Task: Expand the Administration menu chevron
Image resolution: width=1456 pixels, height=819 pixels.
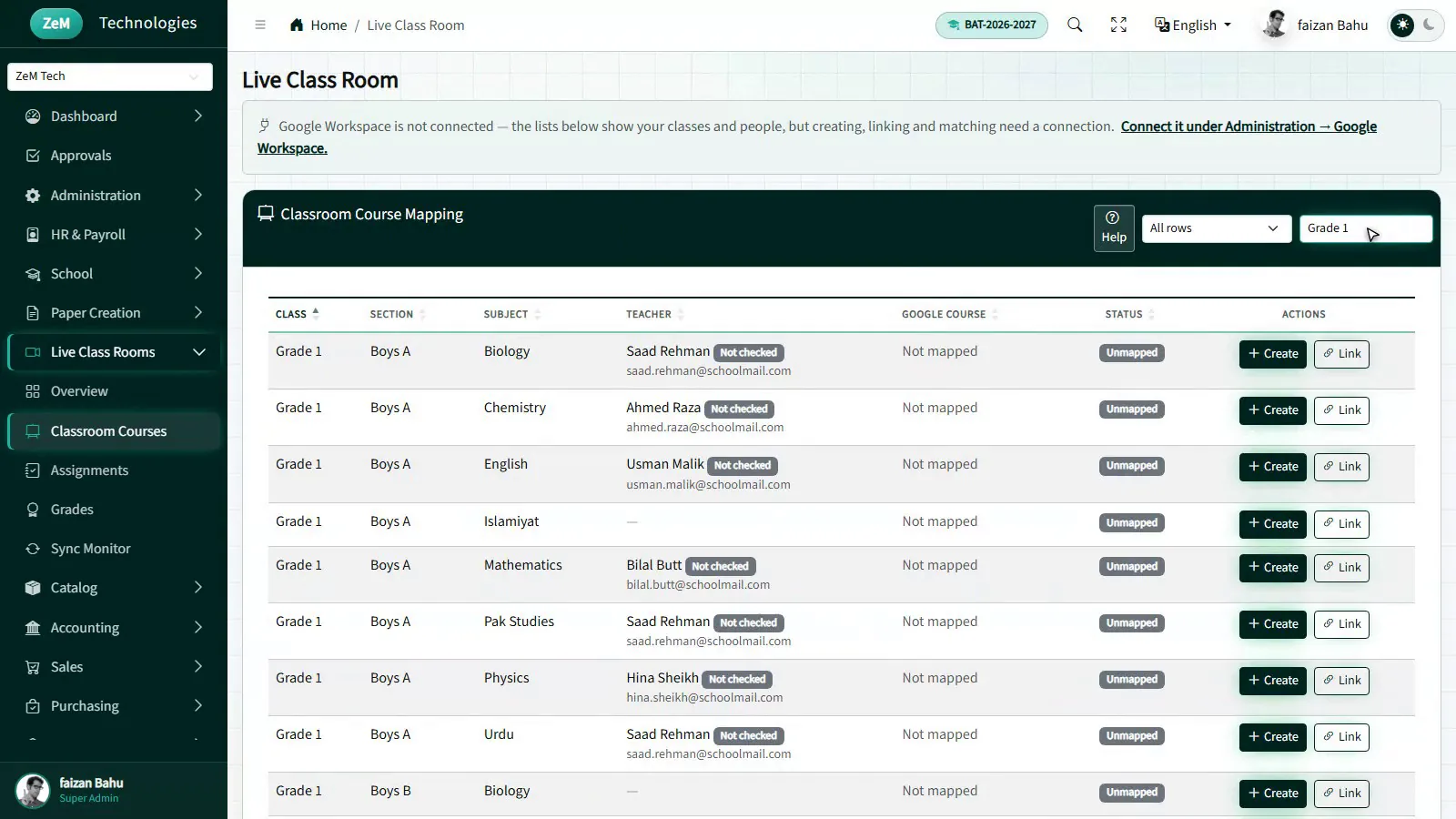Action: 198,196
